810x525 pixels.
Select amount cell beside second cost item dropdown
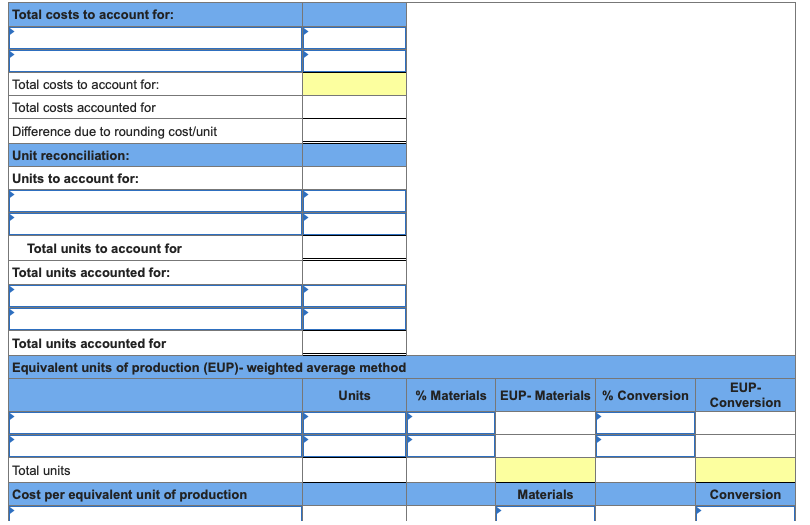pyautogui.click(x=354, y=61)
